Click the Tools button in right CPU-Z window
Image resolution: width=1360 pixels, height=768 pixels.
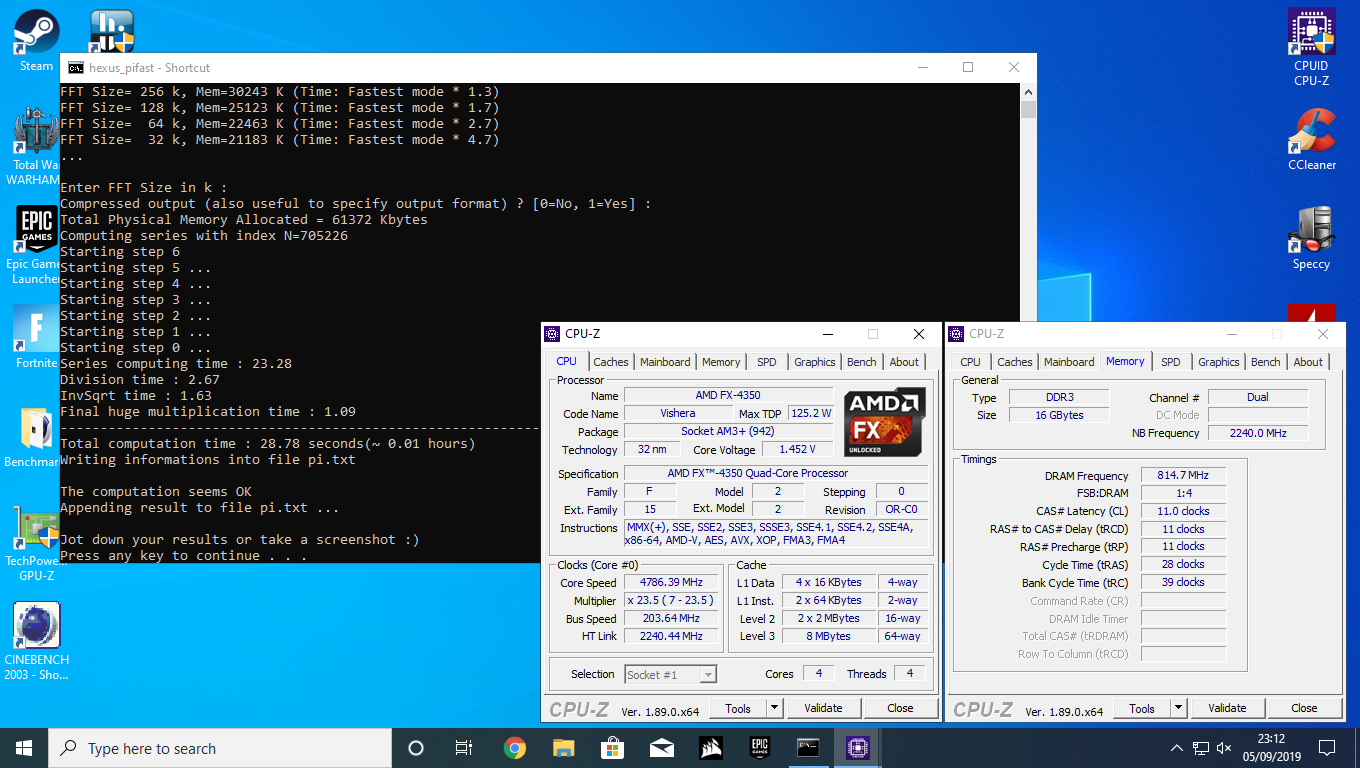pyautogui.click(x=1142, y=708)
